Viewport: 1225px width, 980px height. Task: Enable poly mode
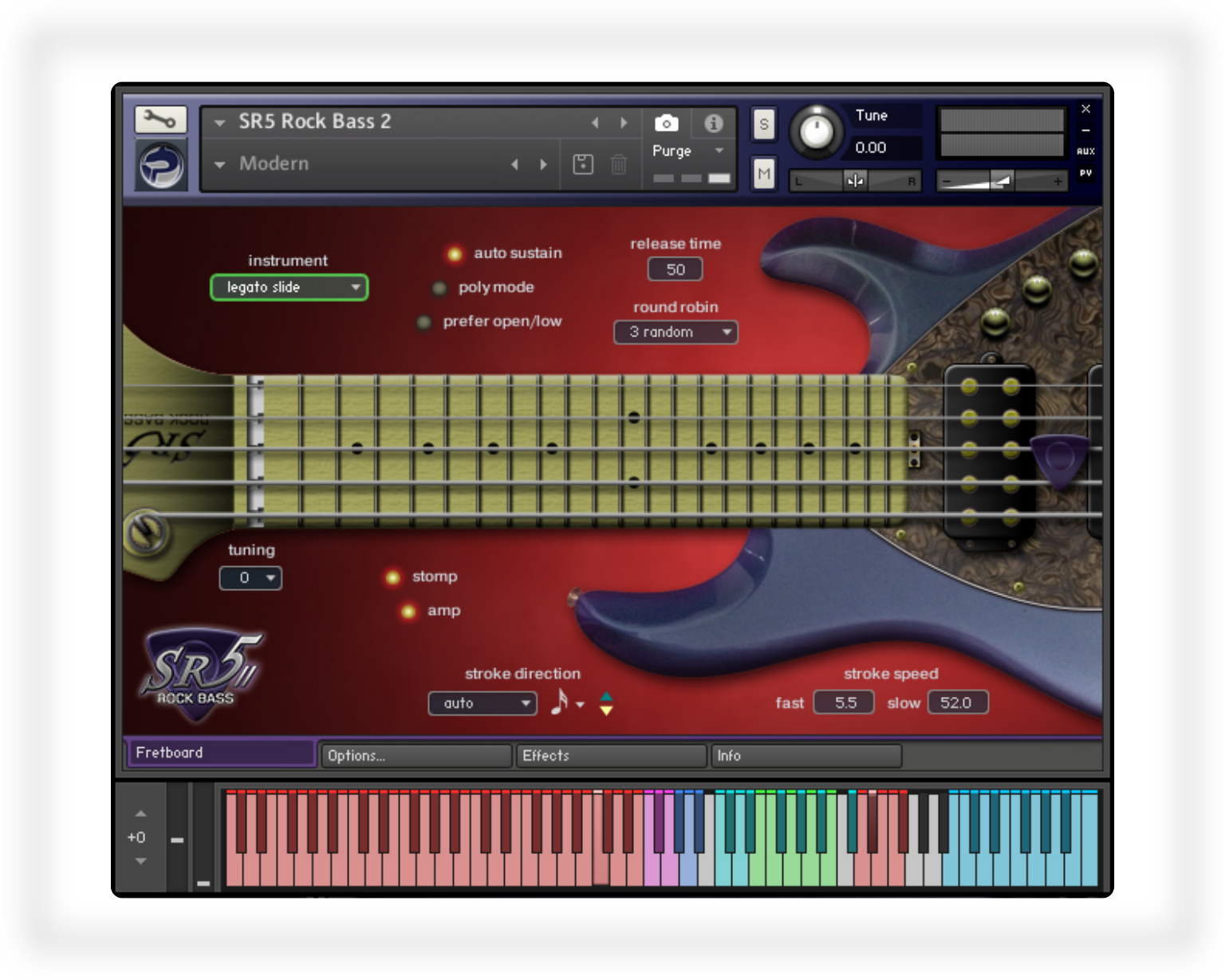439,288
